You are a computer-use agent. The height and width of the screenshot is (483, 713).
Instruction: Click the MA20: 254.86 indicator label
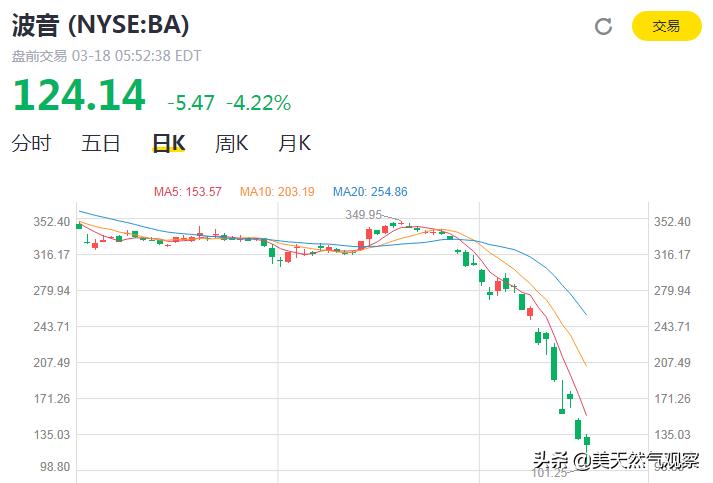point(370,191)
